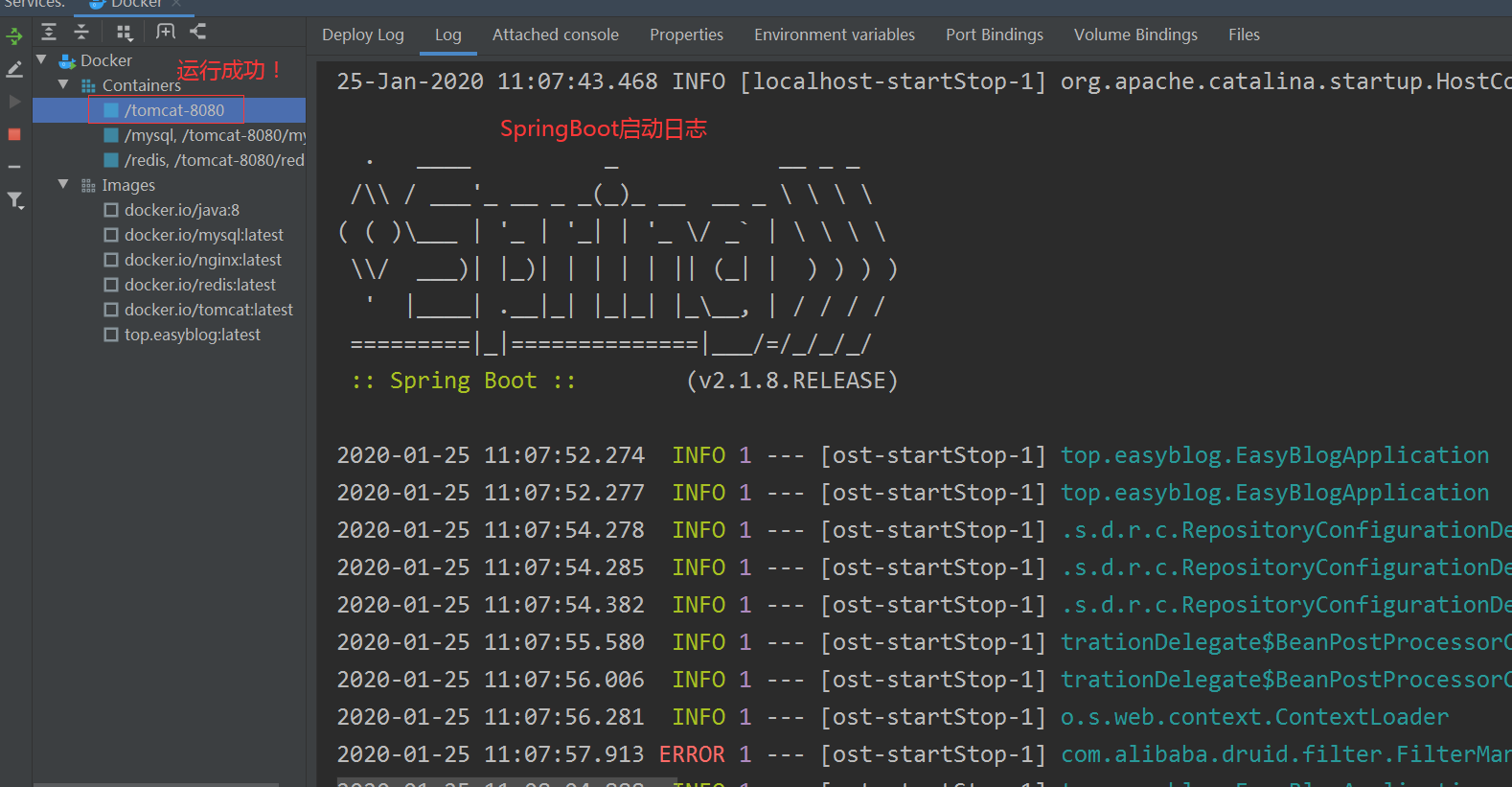
Task: Click the Collapse All toolbar icon
Action: pyautogui.click(x=81, y=32)
